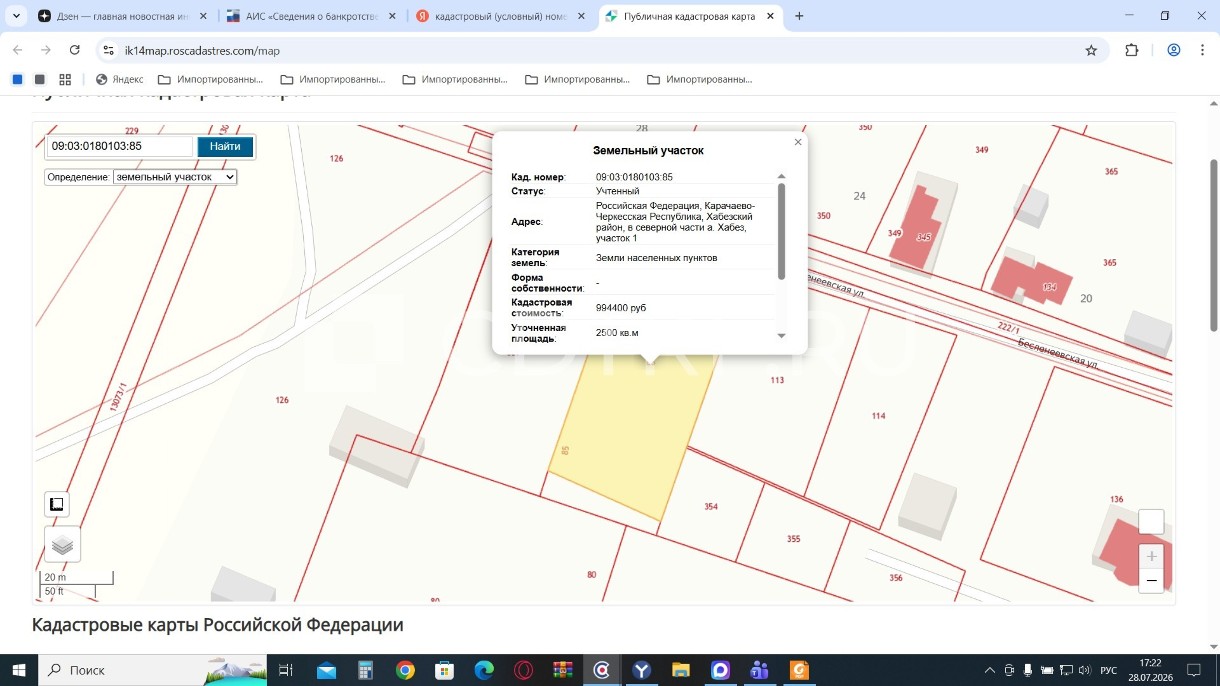Toggle the fullscreen map control

coord(57,504)
